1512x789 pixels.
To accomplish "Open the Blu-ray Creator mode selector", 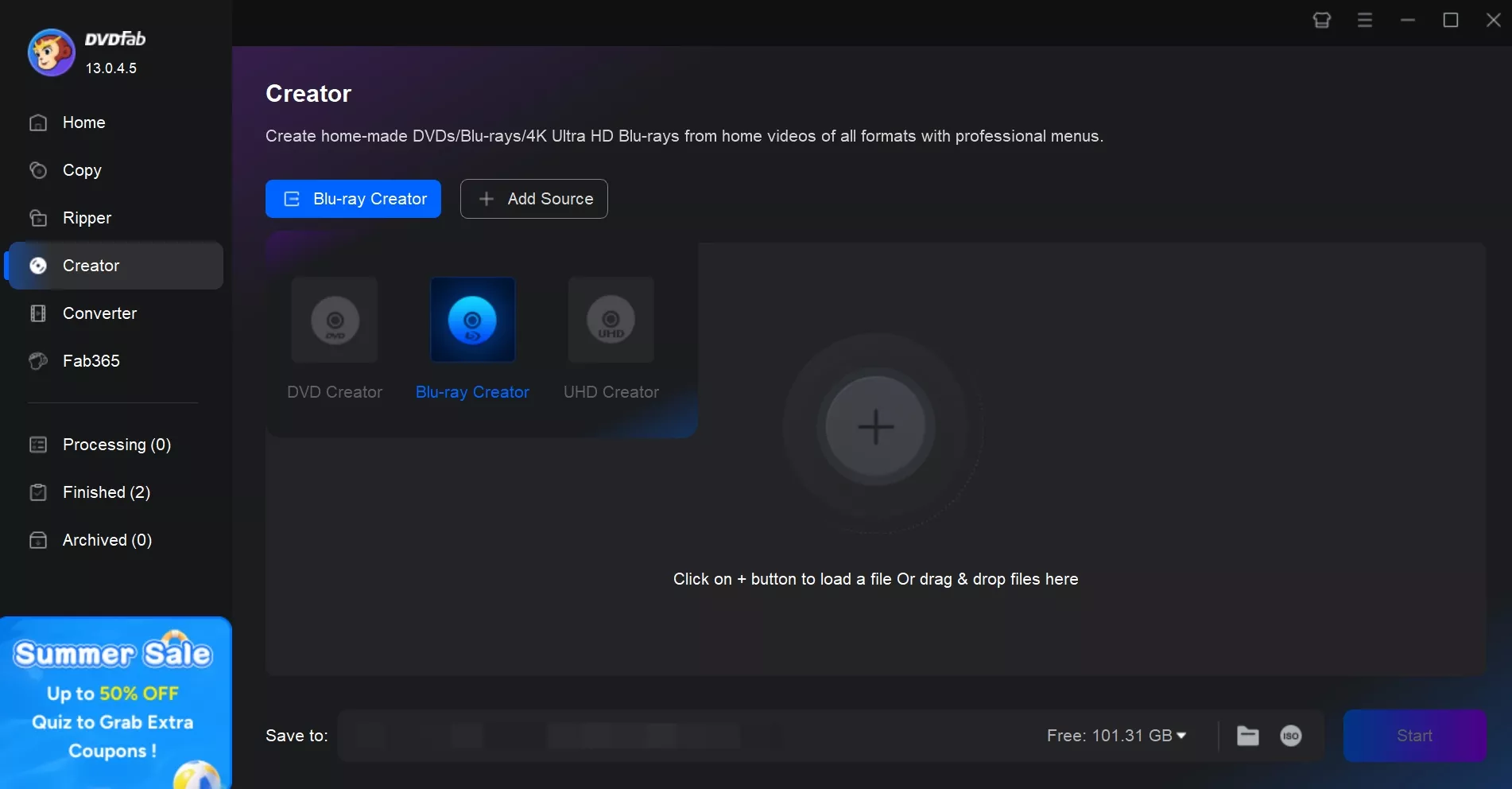I will point(353,199).
